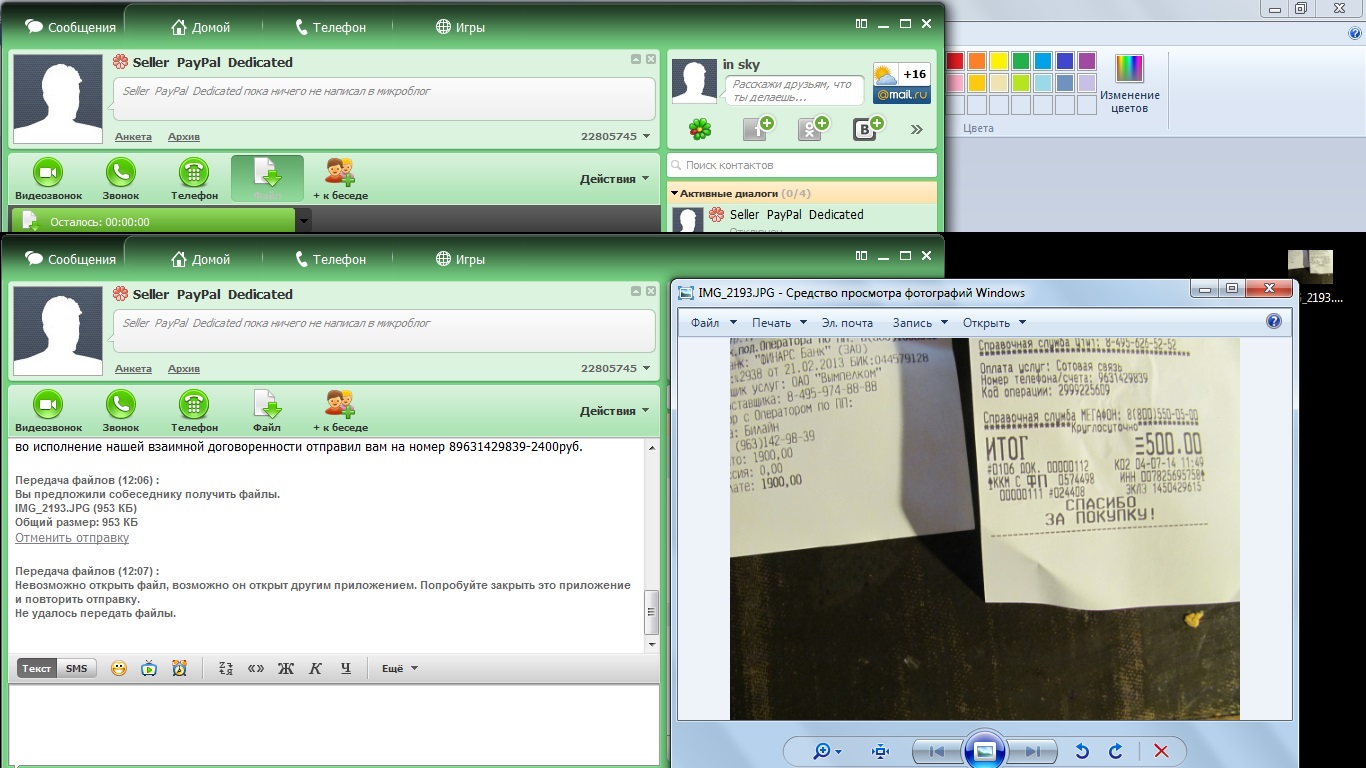Show the next photo in Photo Viewer
Screen dimensions: 1366x768
1033,751
